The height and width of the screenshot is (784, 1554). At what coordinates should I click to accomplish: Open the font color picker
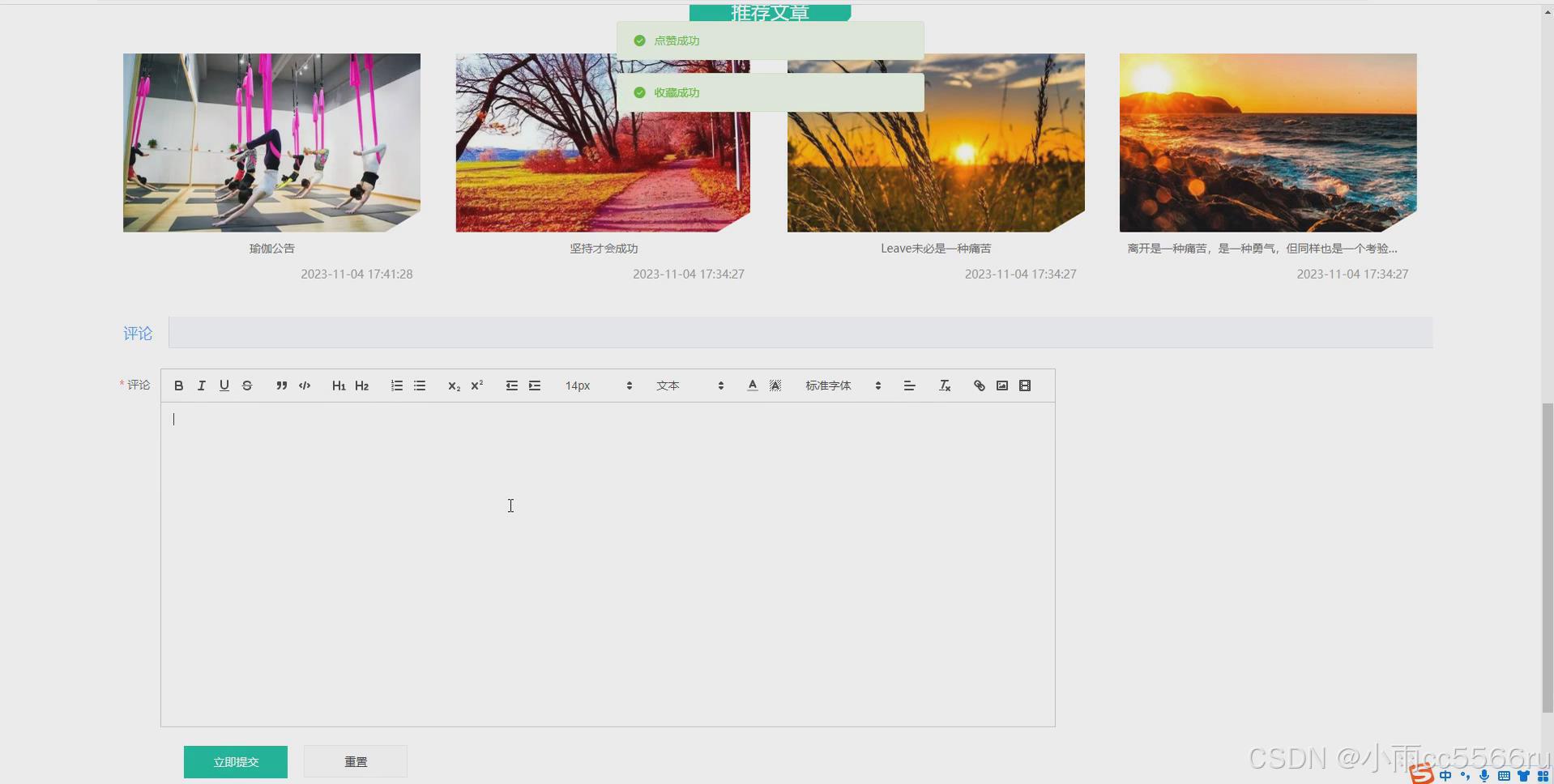752,386
